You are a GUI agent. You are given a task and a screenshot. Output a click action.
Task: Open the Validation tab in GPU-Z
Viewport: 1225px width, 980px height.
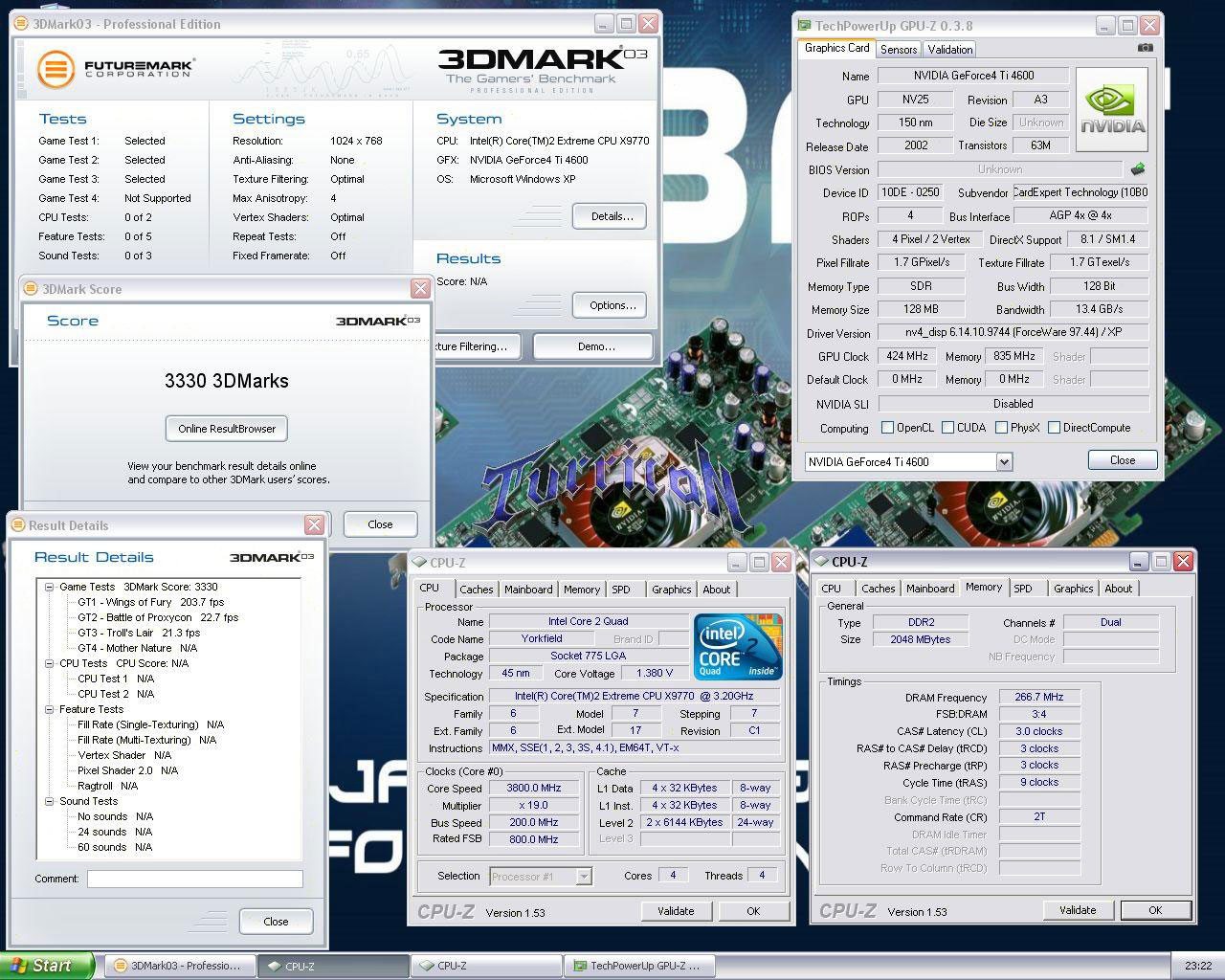(x=950, y=49)
